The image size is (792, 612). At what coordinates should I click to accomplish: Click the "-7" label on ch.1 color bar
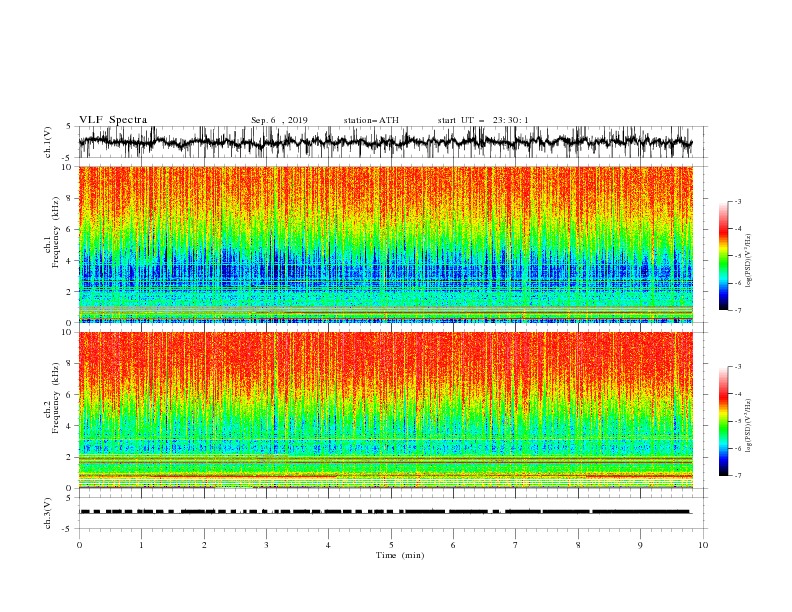click(738, 310)
